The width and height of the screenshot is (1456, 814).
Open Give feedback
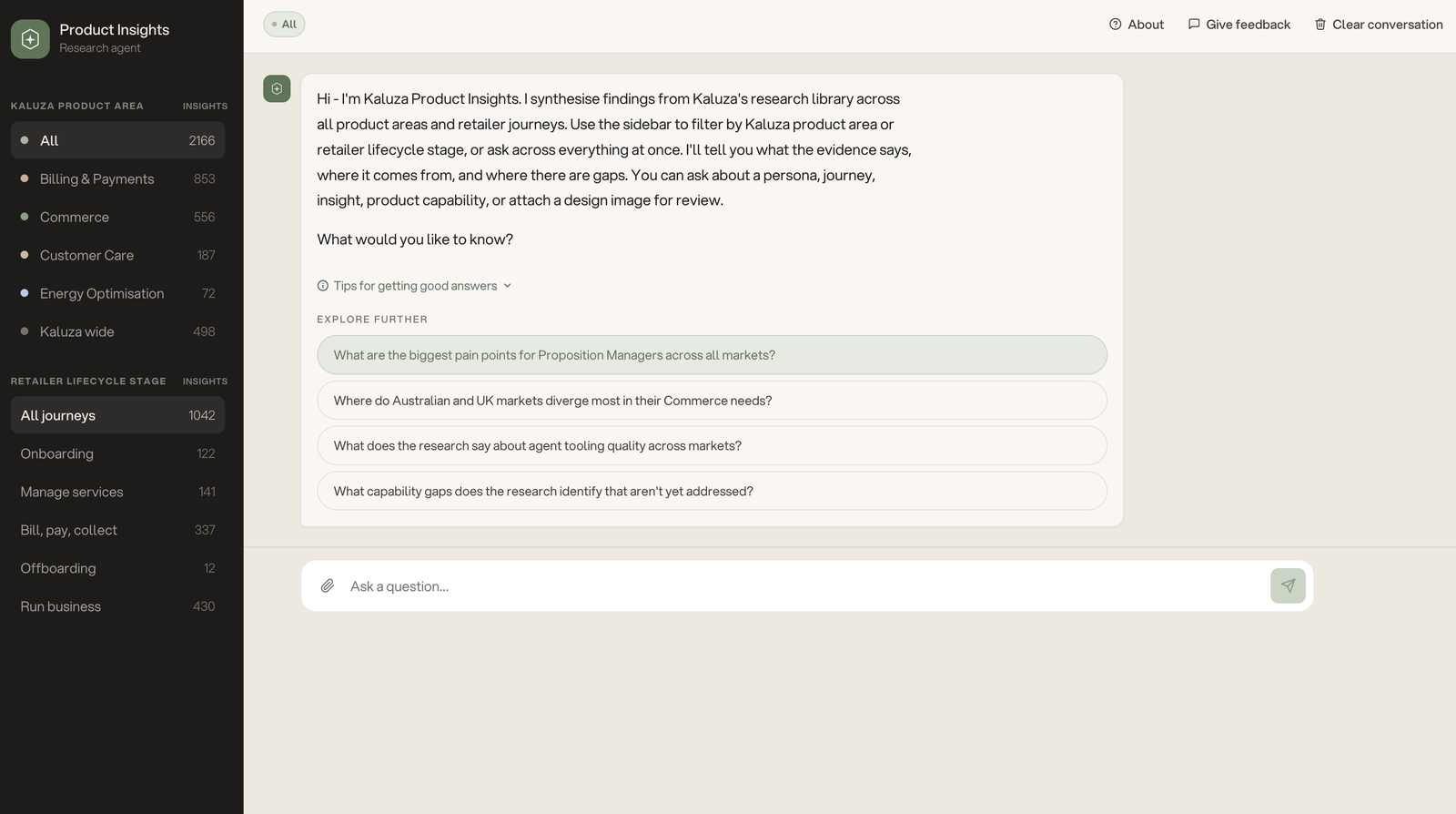[x=1239, y=25]
